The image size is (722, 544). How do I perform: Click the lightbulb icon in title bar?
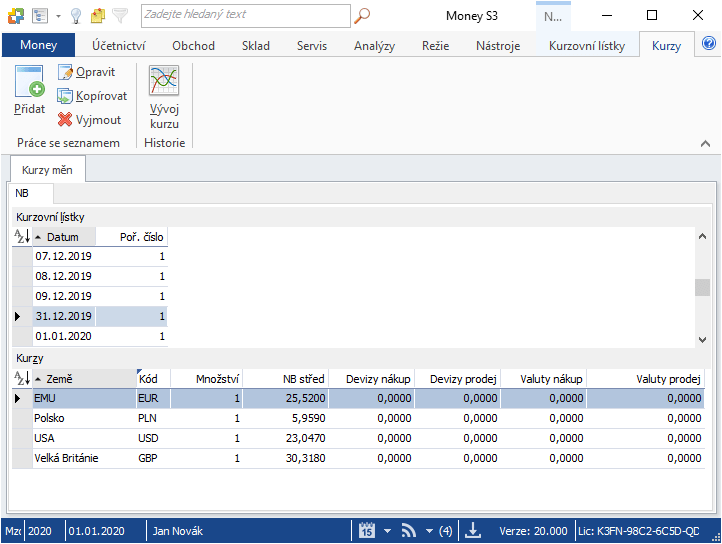tap(75, 16)
